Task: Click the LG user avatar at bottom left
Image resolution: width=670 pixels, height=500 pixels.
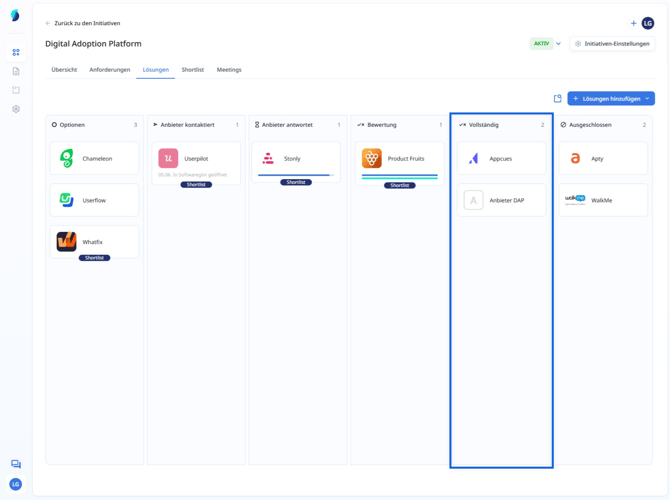Action: [x=16, y=484]
